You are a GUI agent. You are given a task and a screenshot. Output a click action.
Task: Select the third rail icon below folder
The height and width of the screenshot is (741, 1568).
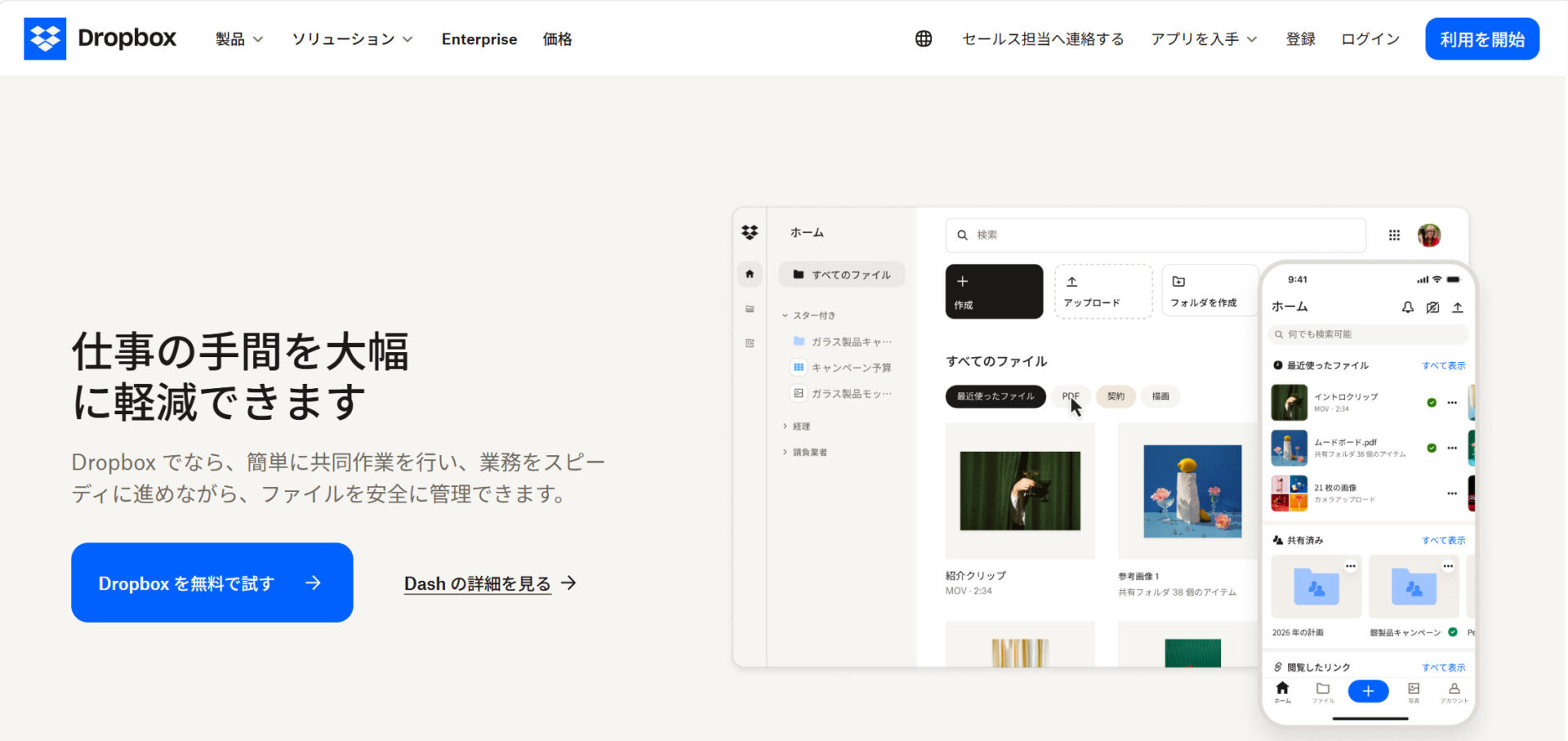(x=750, y=343)
